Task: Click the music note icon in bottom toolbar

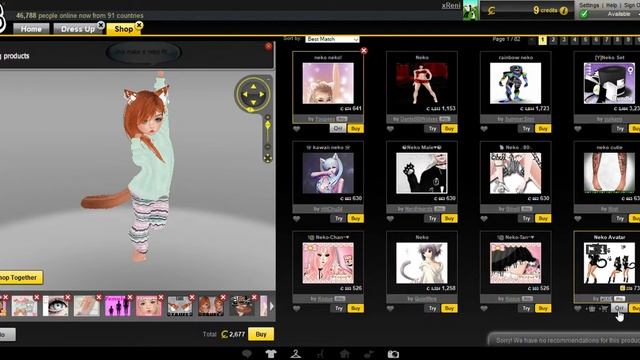Action: [369, 354]
